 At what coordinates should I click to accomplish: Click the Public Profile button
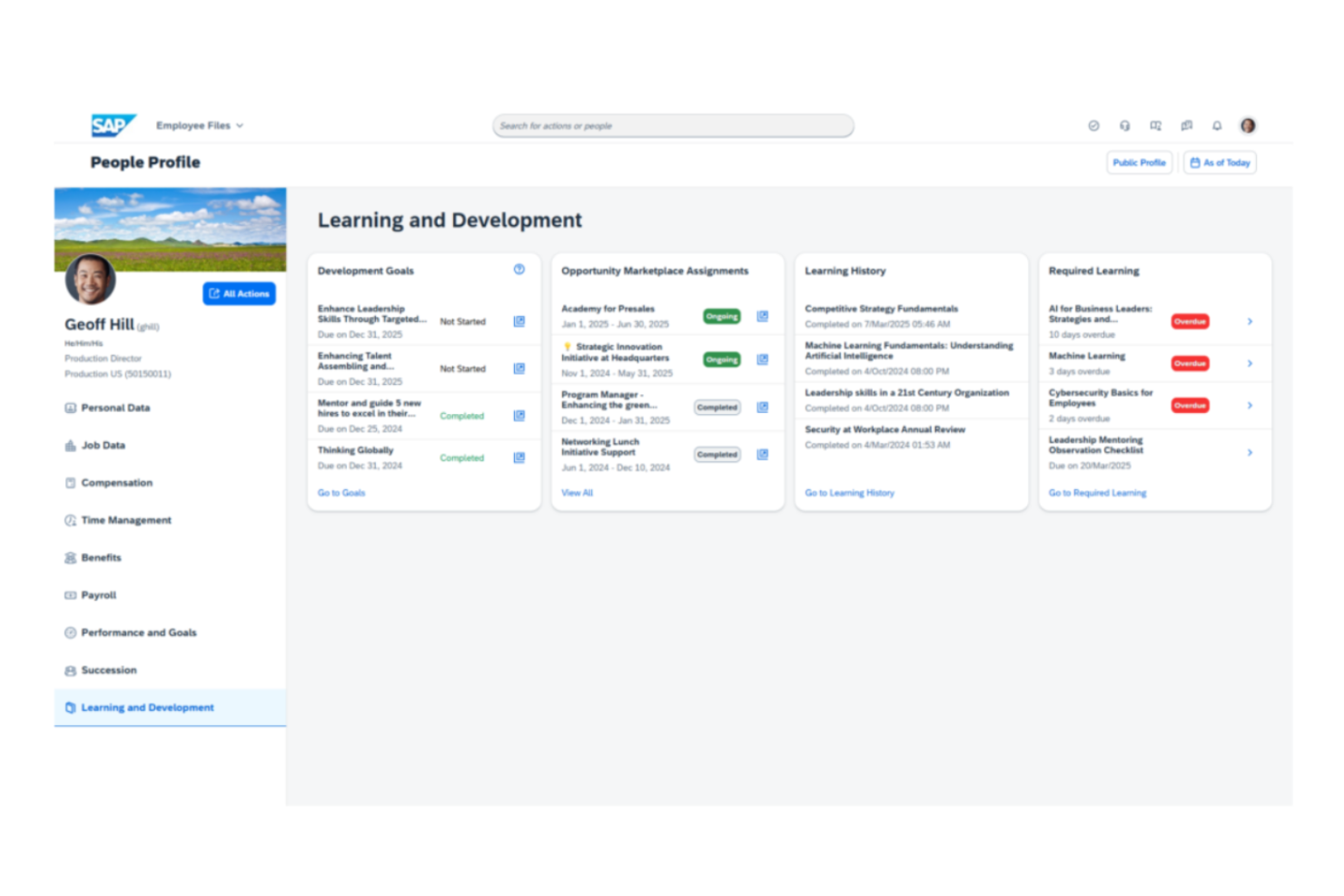click(1139, 162)
